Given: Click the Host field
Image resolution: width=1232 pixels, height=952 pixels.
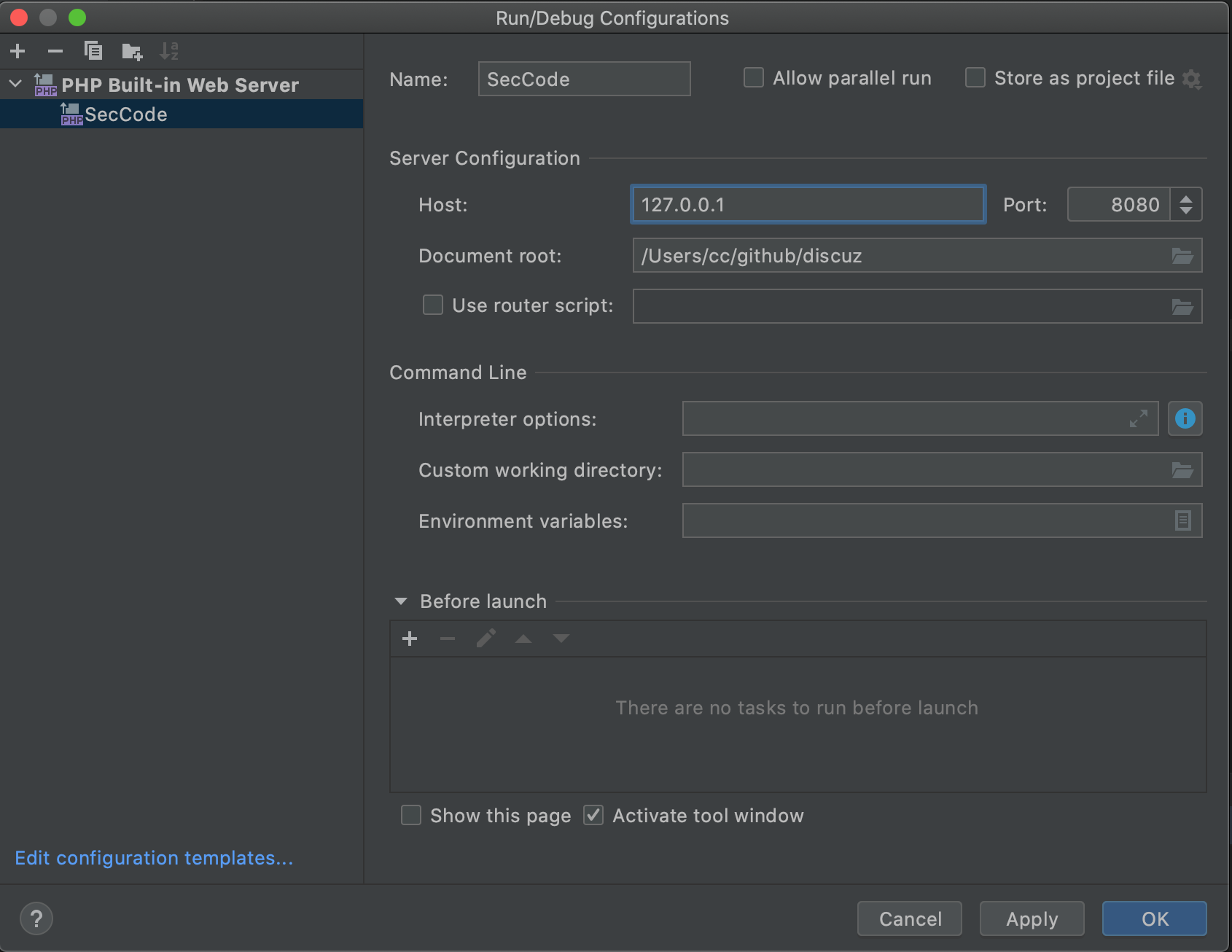Looking at the screenshot, I should (808, 204).
